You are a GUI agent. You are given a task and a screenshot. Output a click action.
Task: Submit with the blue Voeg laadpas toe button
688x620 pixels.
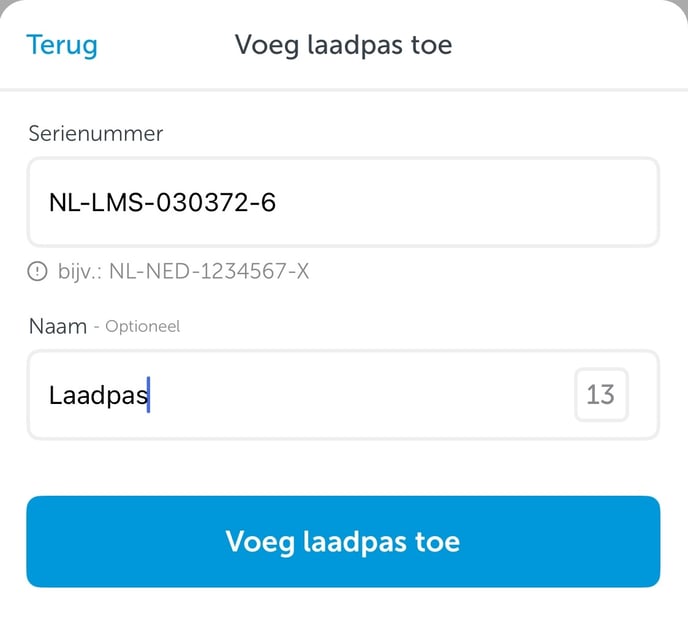coord(343,541)
